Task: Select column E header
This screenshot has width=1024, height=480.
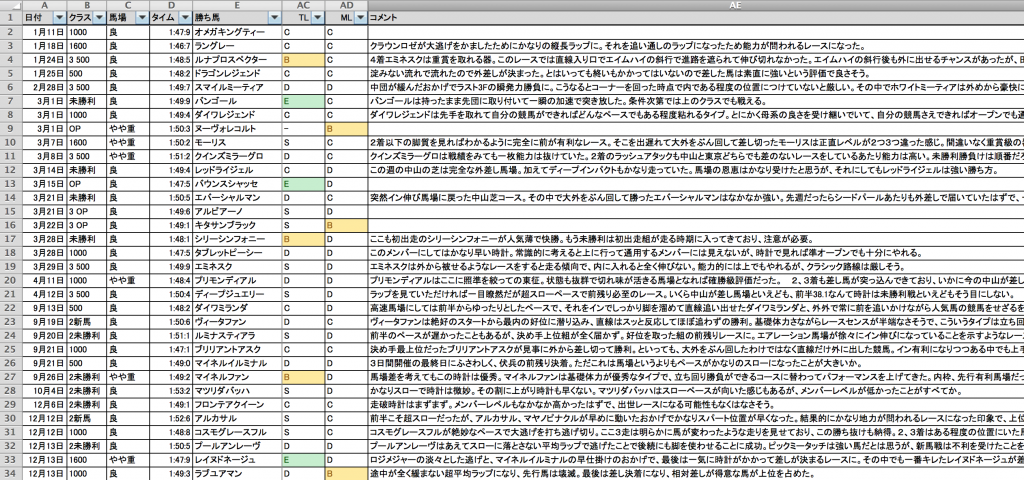Action: tap(238, 5)
